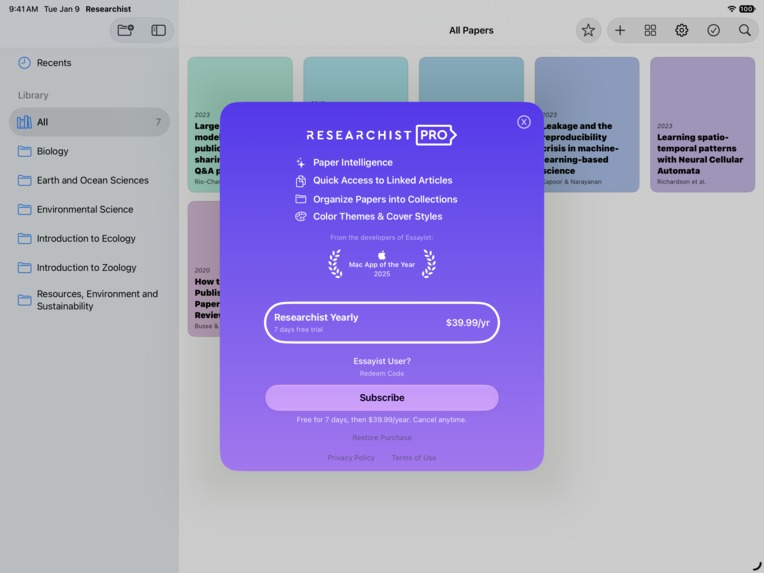Switch to grid view icon
Screen dimensions: 764x573
(x=650, y=30)
